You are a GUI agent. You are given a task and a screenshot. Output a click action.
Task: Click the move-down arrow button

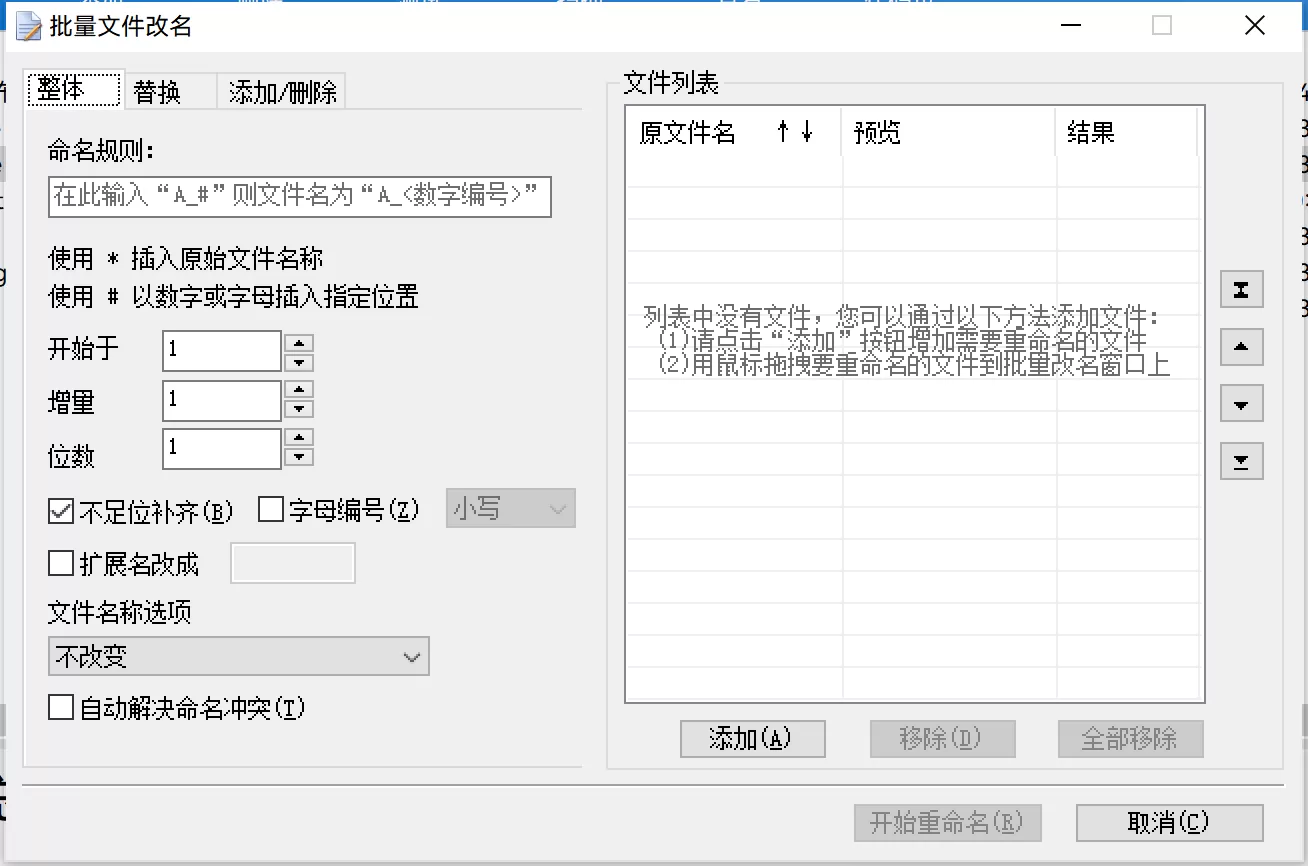tap(1242, 405)
